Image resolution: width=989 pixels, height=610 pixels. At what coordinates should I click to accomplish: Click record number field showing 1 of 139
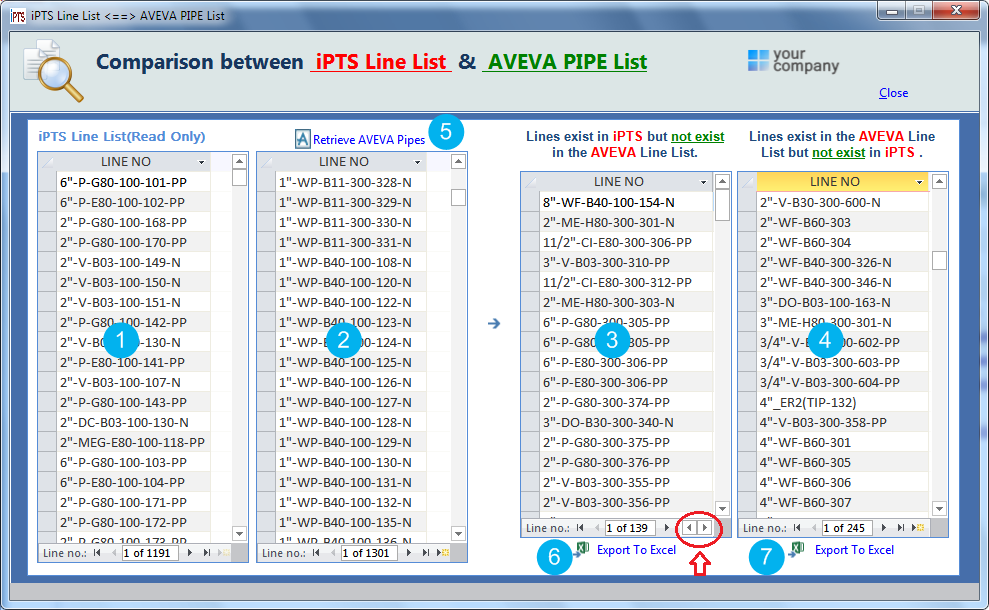[629, 528]
